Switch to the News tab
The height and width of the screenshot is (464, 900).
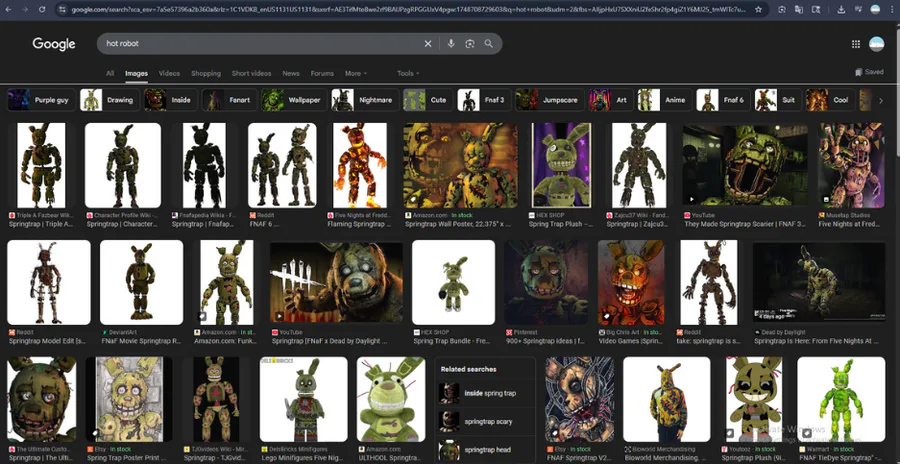pos(291,74)
